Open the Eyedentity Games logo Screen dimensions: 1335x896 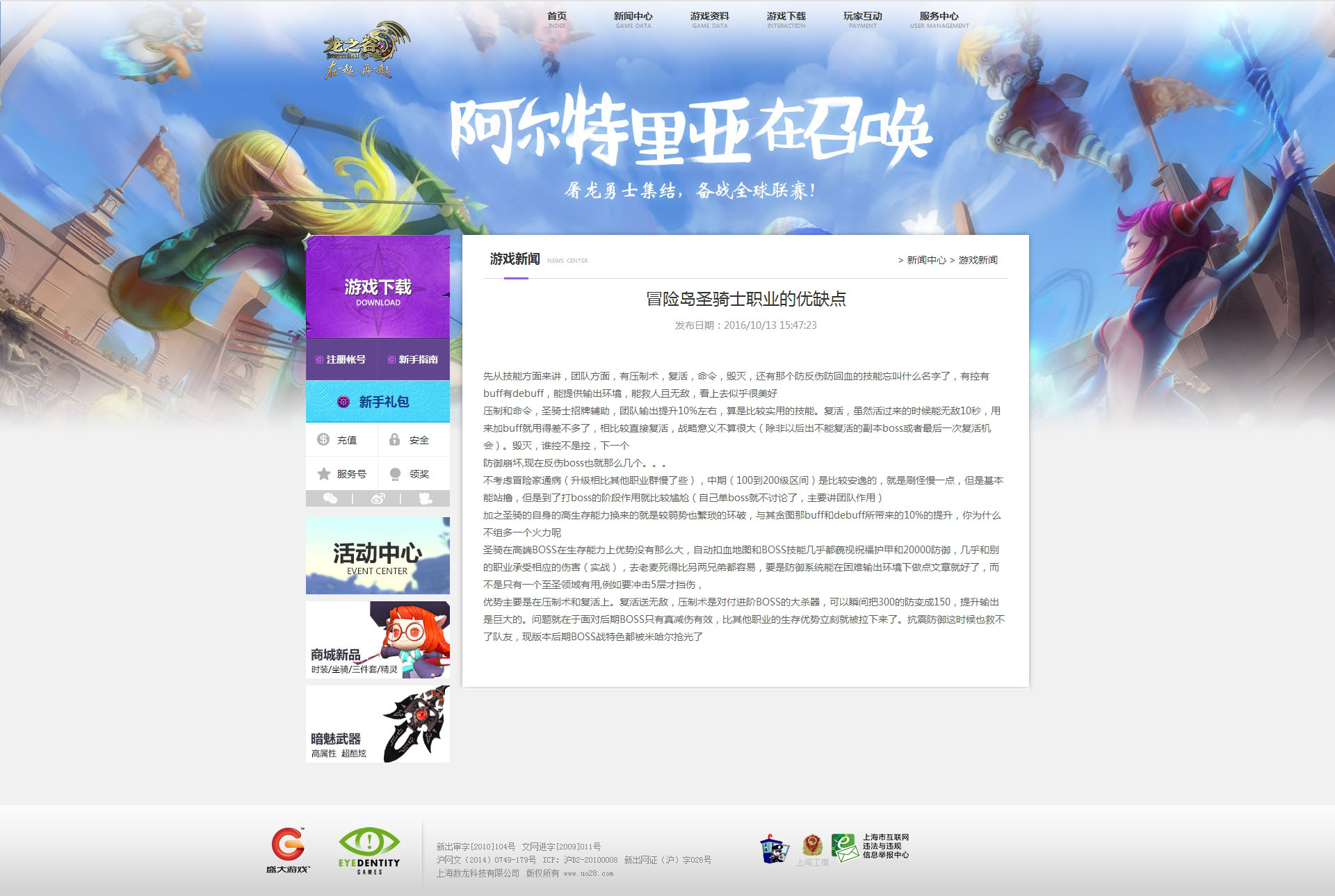click(x=369, y=851)
